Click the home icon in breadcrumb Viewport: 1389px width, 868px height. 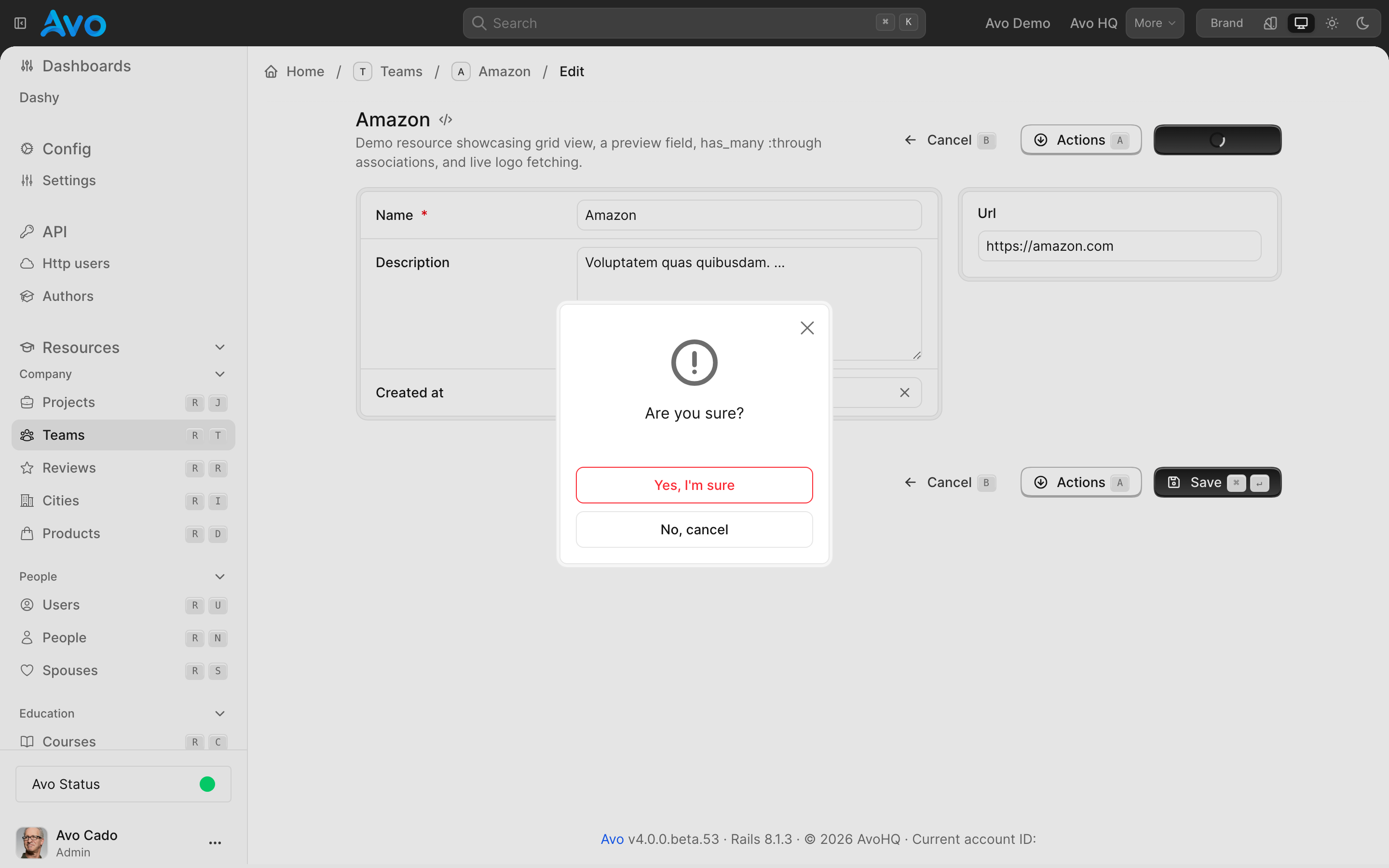(x=271, y=71)
